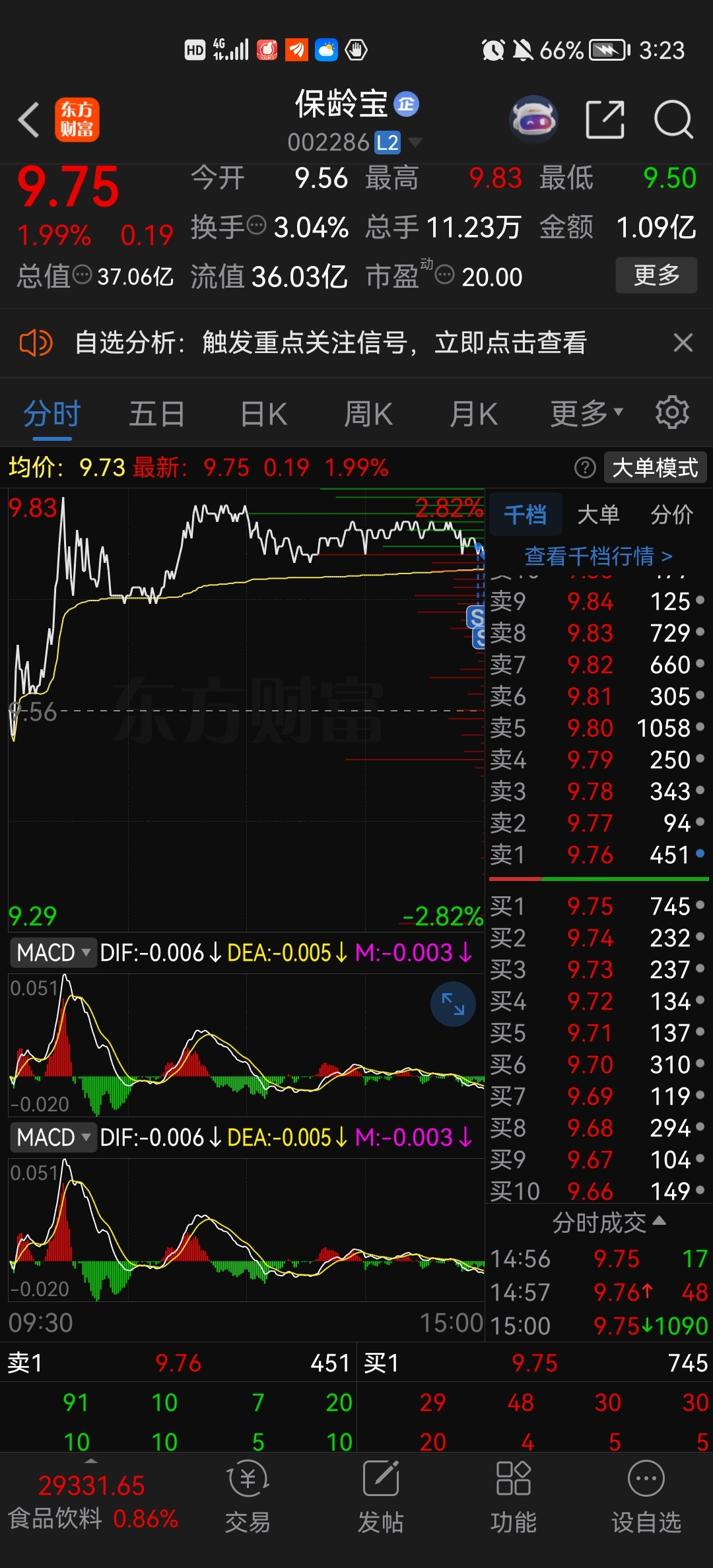The height and width of the screenshot is (1568, 713).
Task: Open 自选分析 signal notice
Action: pyautogui.click(x=330, y=343)
